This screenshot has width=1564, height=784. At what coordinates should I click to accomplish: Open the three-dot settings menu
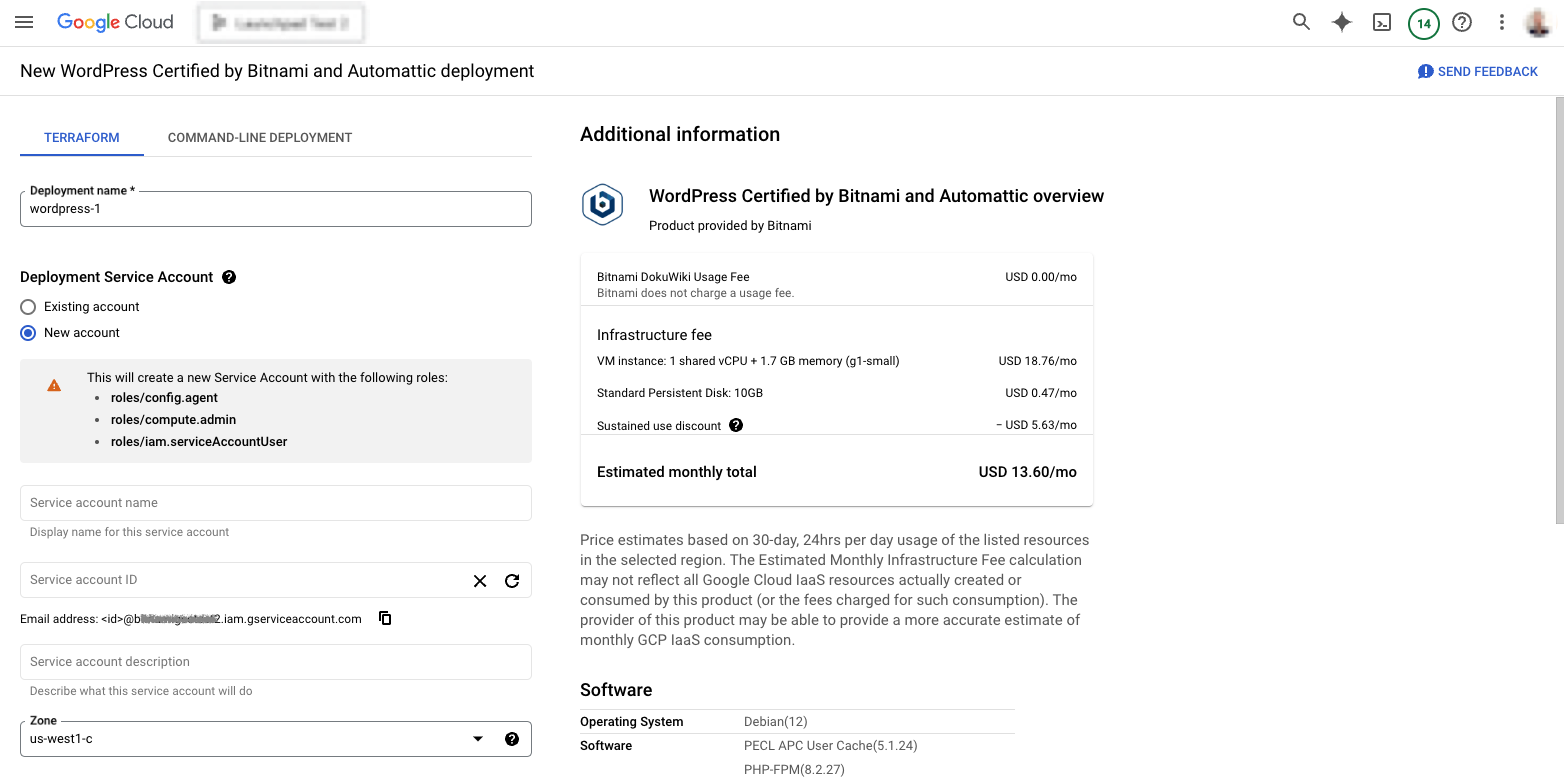[1501, 22]
